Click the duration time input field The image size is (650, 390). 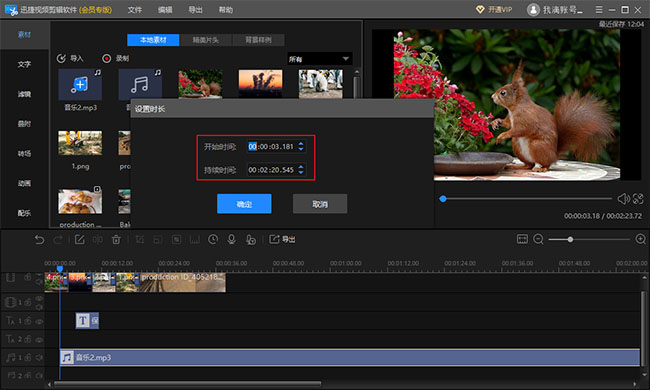click(x=276, y=170)
